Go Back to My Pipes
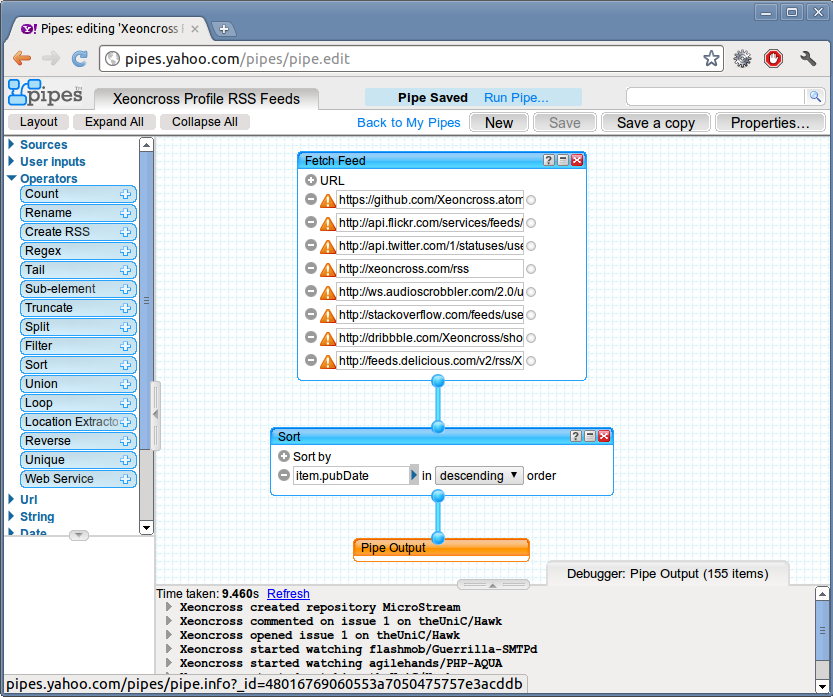Image resolution: width=833 pixels, height=697 pixels. (409, 123)
